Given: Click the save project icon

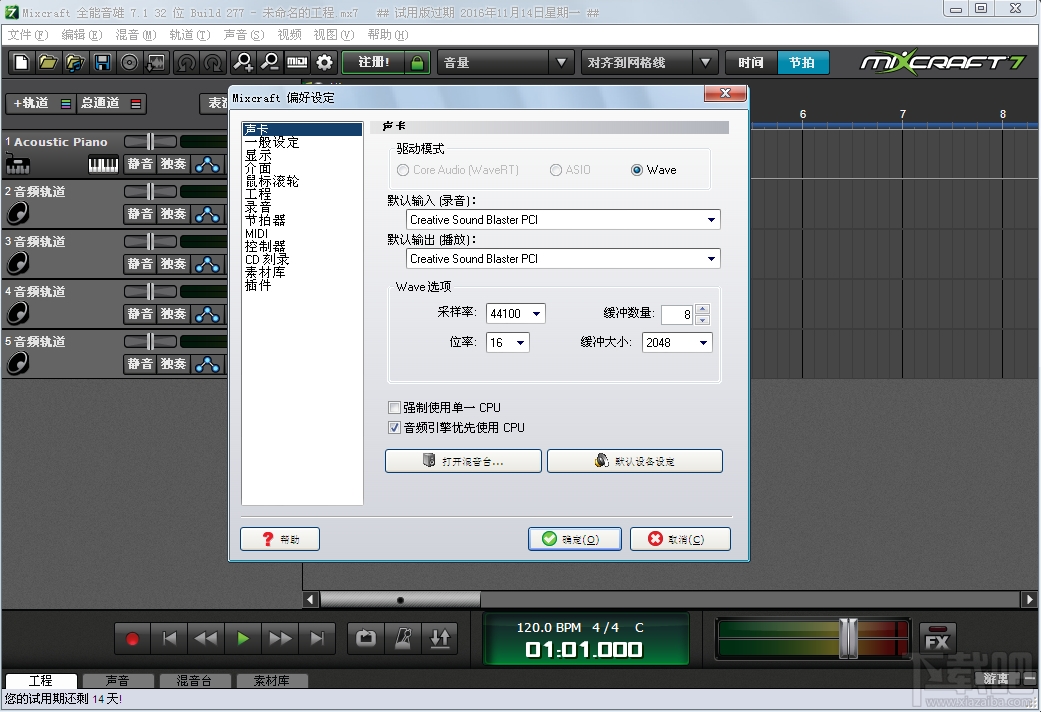Looking at the screenshot, I should [102, 62].
